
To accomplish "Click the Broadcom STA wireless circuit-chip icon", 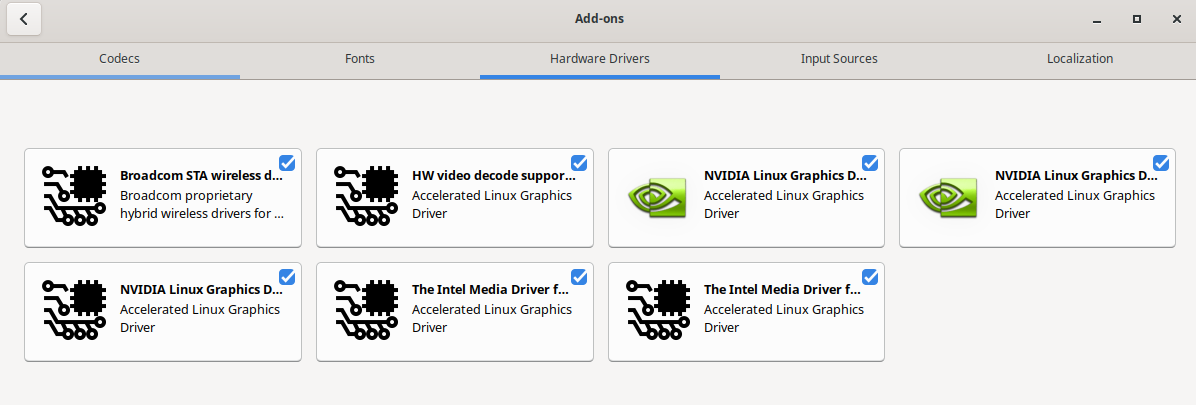I will (73, 196).
